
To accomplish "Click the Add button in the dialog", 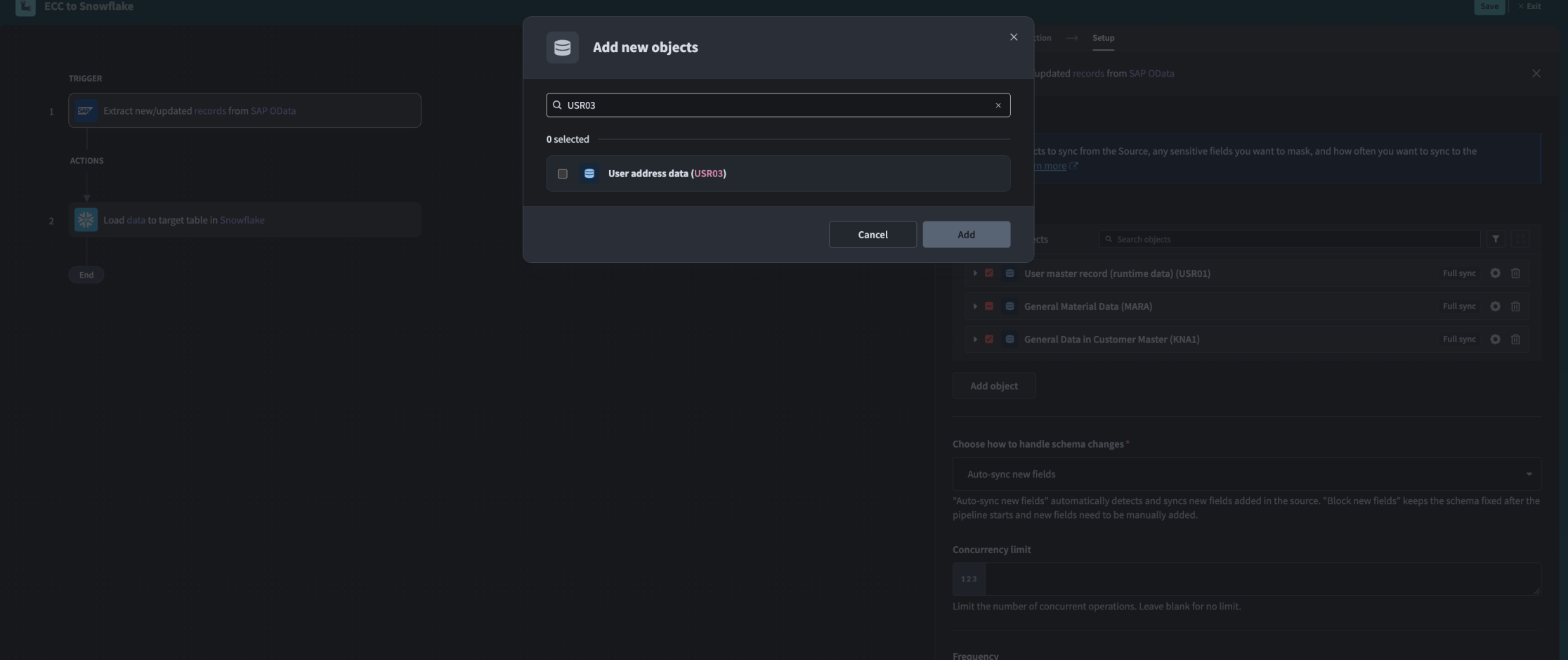I will point(966,235).
